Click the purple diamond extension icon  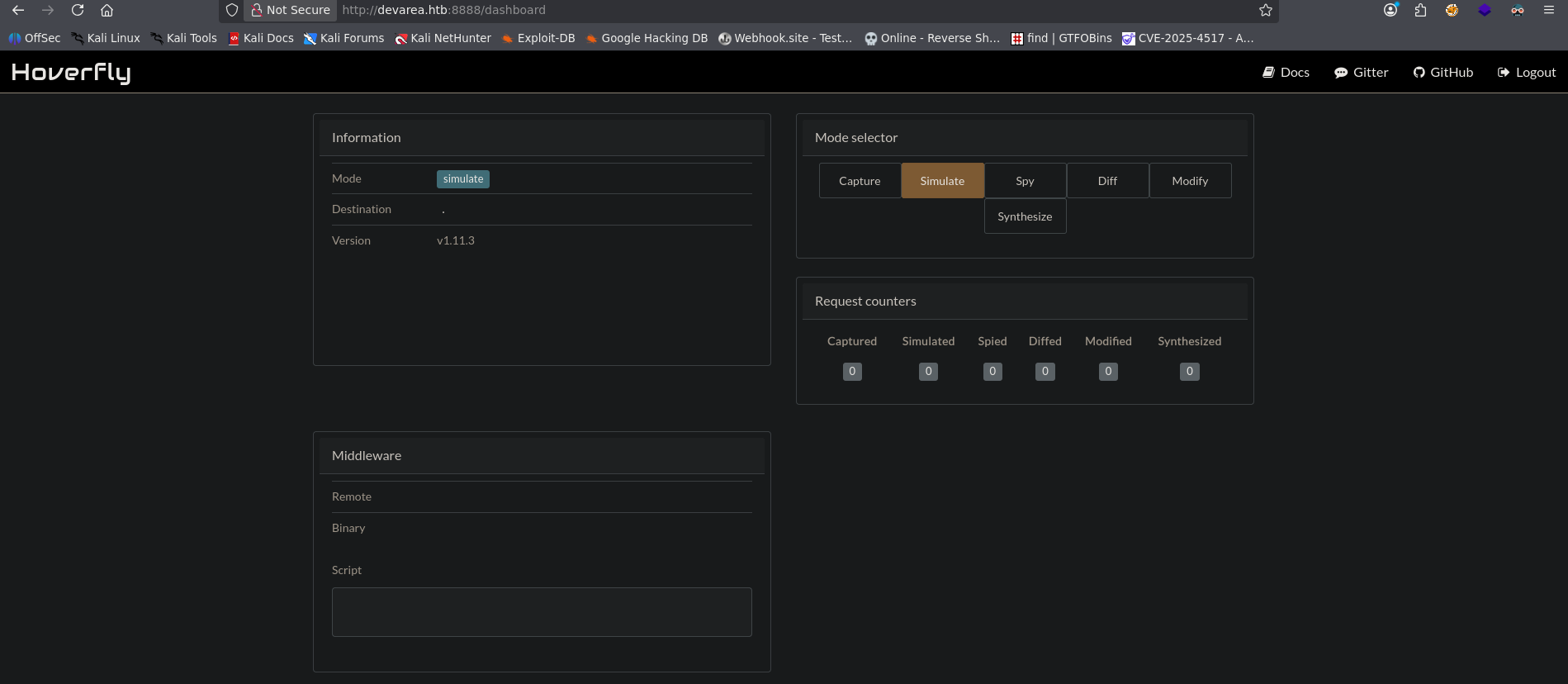point(1485,10)
